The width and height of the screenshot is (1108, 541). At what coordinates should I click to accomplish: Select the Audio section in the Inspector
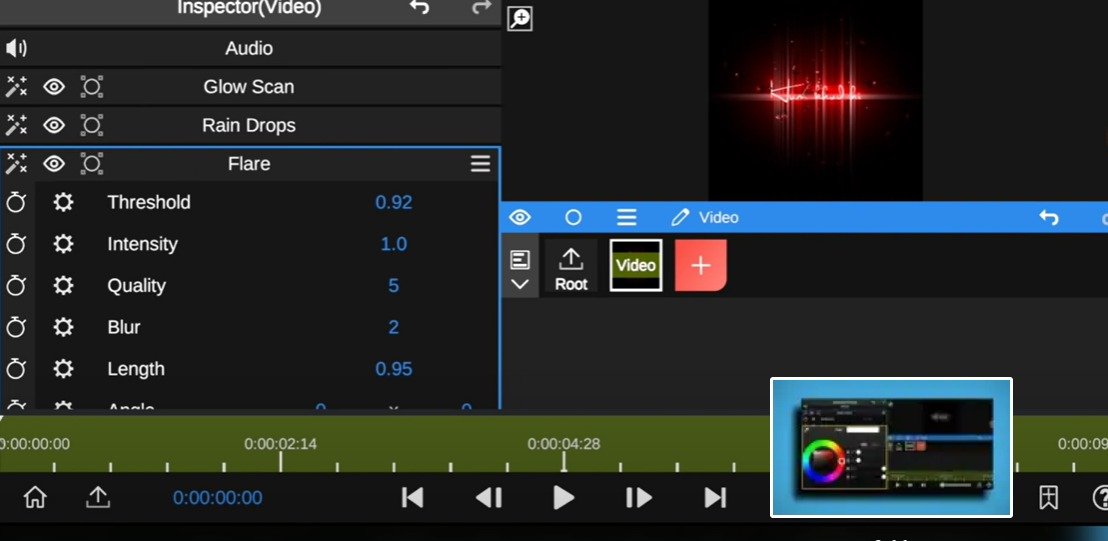click(x=249, y=48)
